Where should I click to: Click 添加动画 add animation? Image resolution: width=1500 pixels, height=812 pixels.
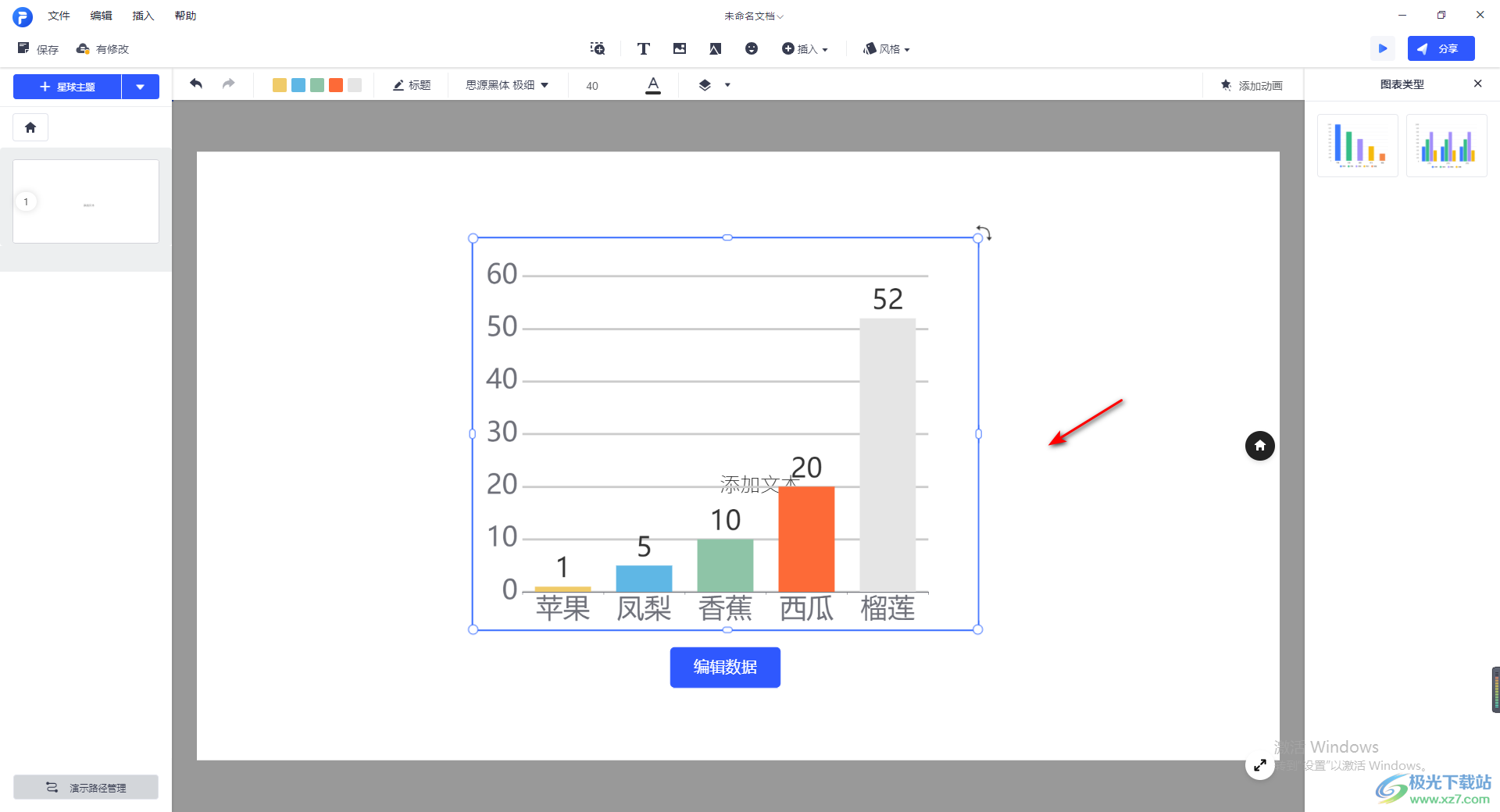click(x=1252, y=85)
